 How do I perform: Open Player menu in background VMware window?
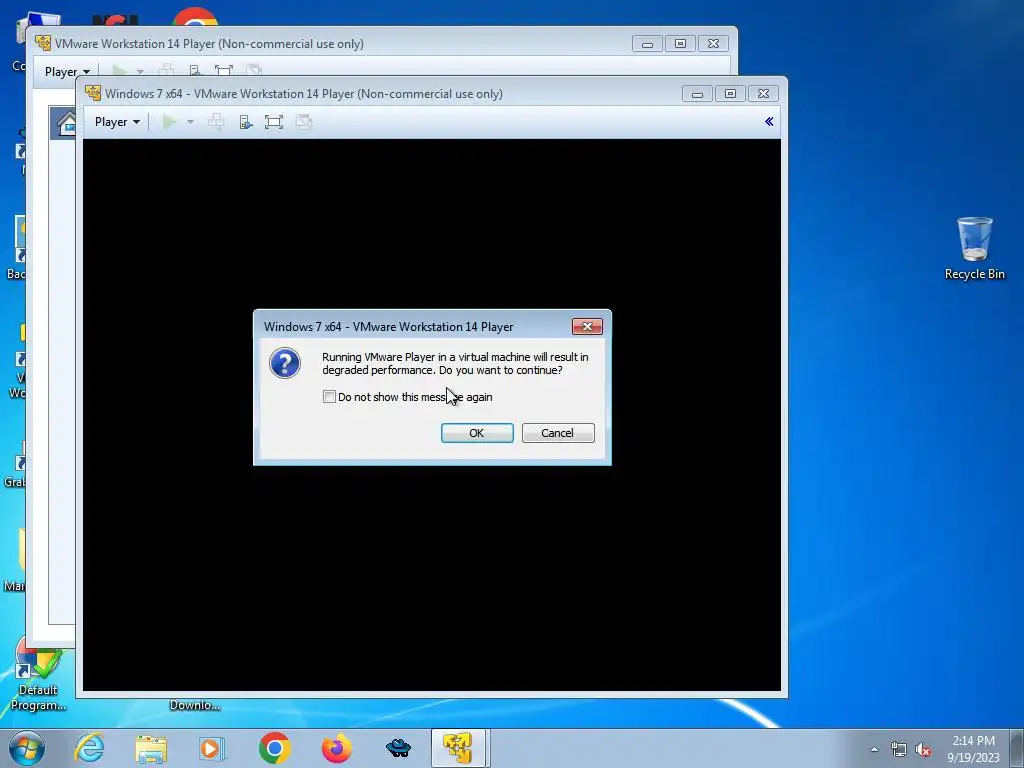point(67,72)
